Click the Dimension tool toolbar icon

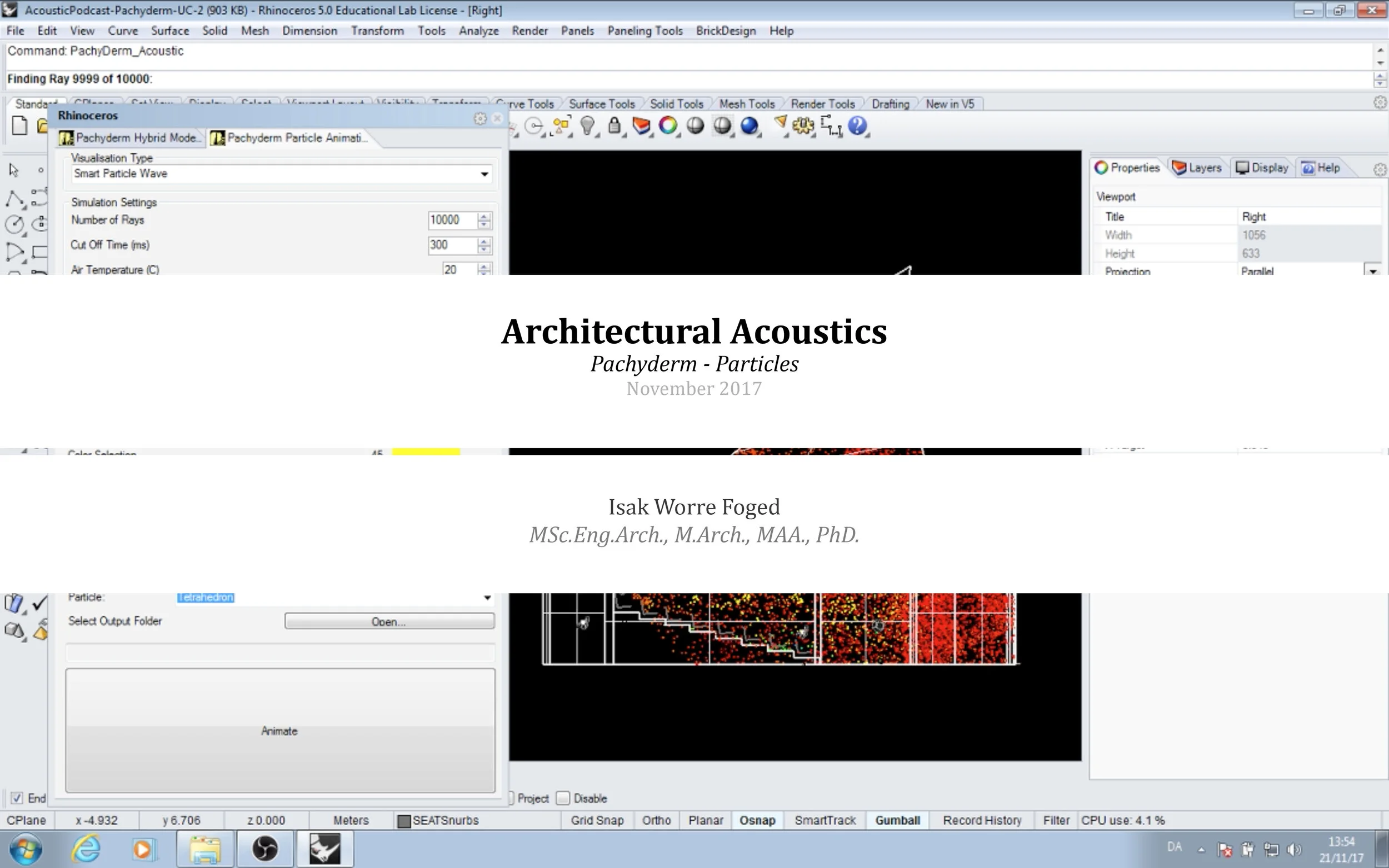coord(830,126)
